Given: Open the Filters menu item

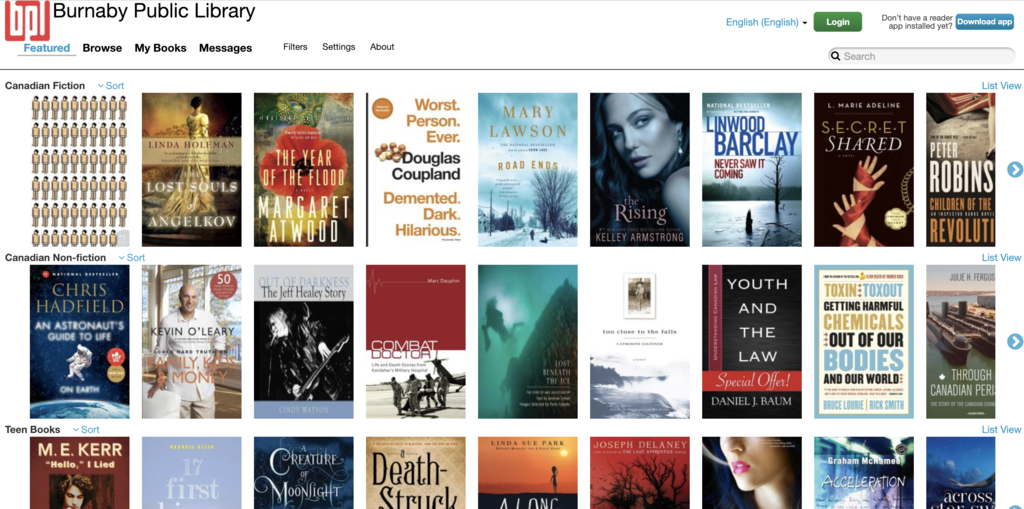Looking at the screenshot, I should 295,47.
